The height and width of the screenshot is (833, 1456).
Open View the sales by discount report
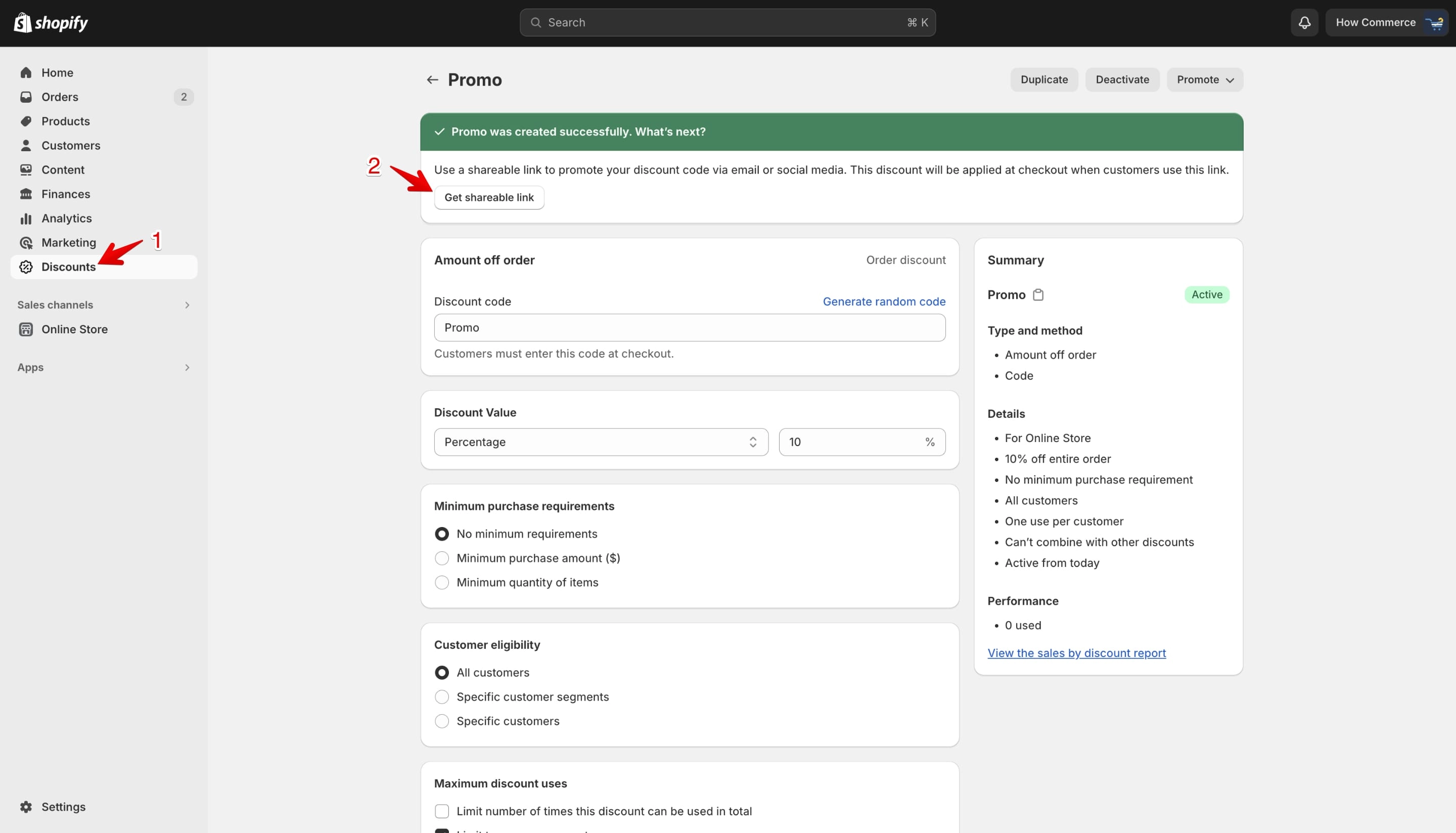coord(1076,653)
